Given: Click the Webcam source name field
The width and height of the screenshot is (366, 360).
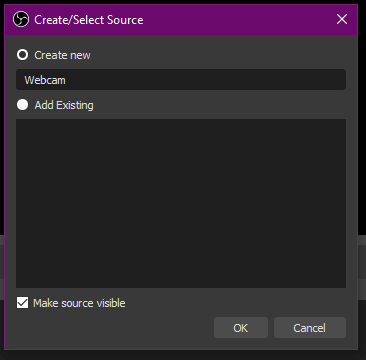Looking at the screenshot, I should [181, 80].
